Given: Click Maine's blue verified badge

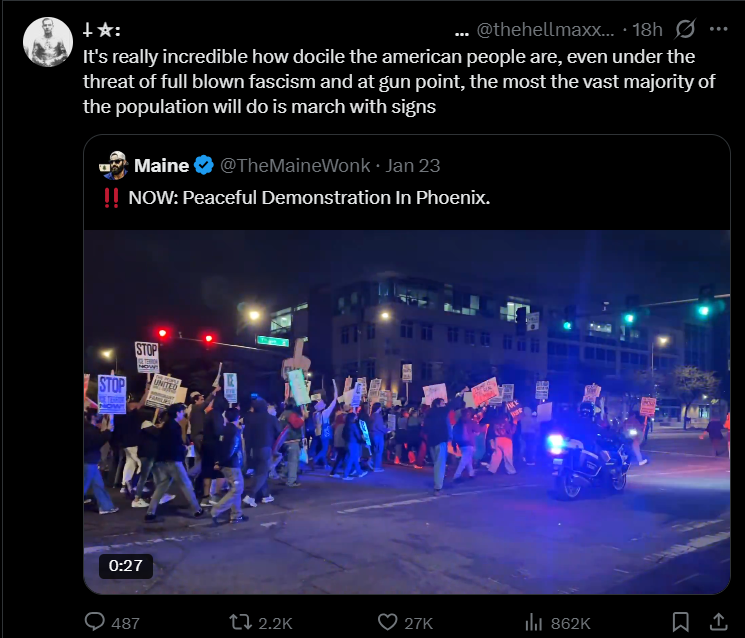Looking at the screenshot, I should pos(204,165).
